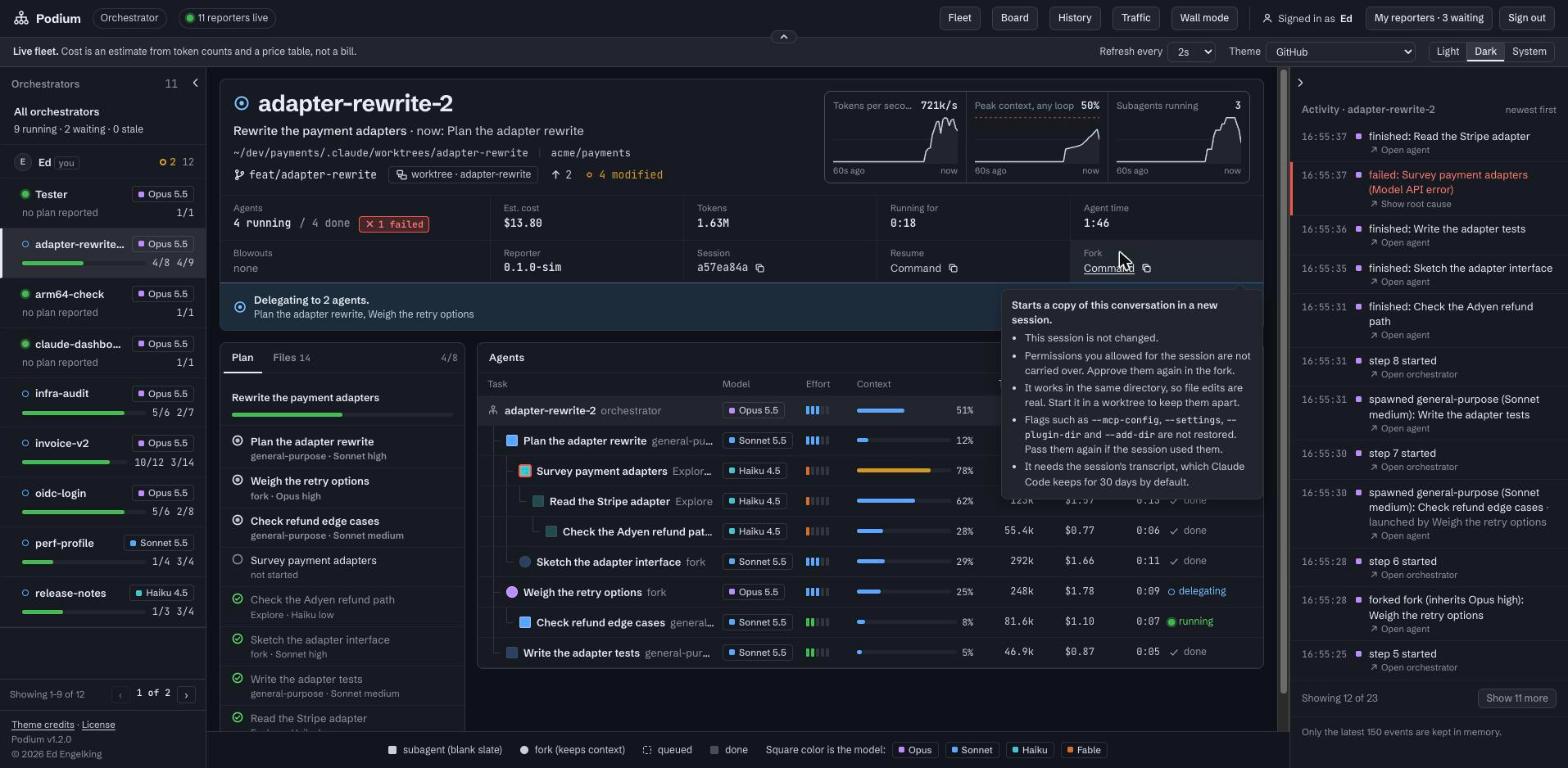
Task: Collapse the top header bar chevron
Action: 784,37
